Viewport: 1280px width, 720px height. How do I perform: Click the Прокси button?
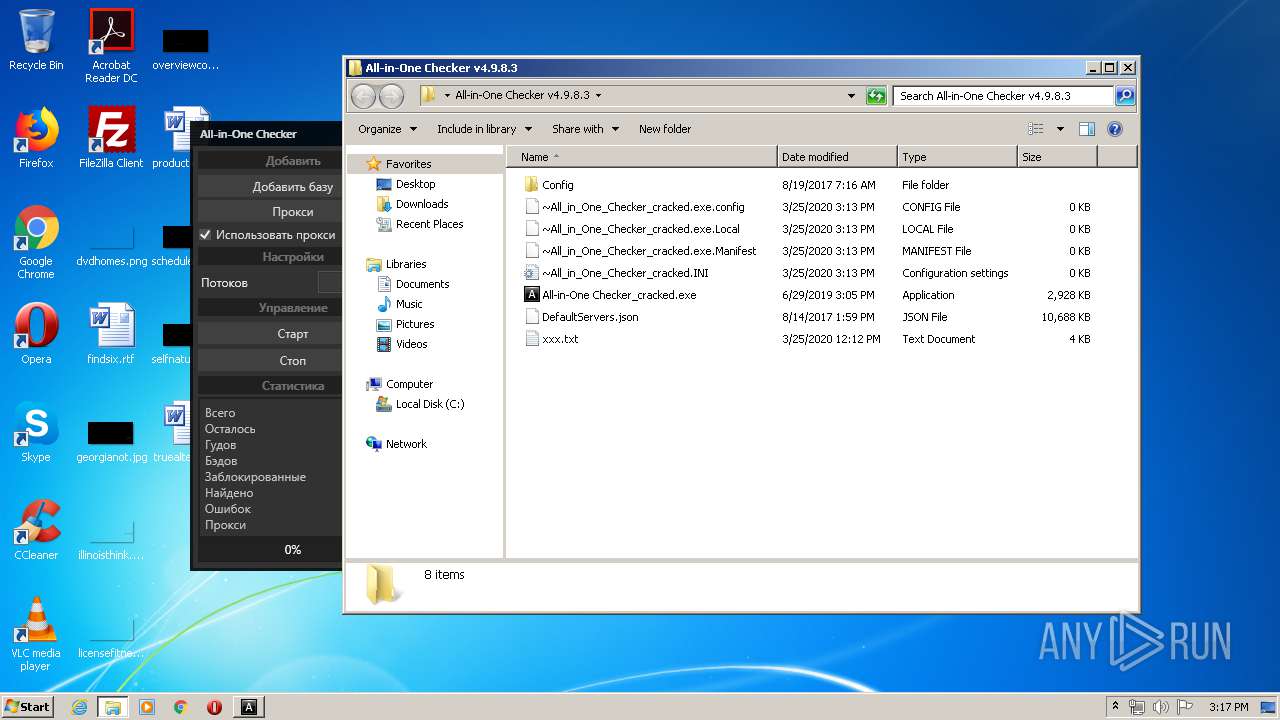(270, 212)
